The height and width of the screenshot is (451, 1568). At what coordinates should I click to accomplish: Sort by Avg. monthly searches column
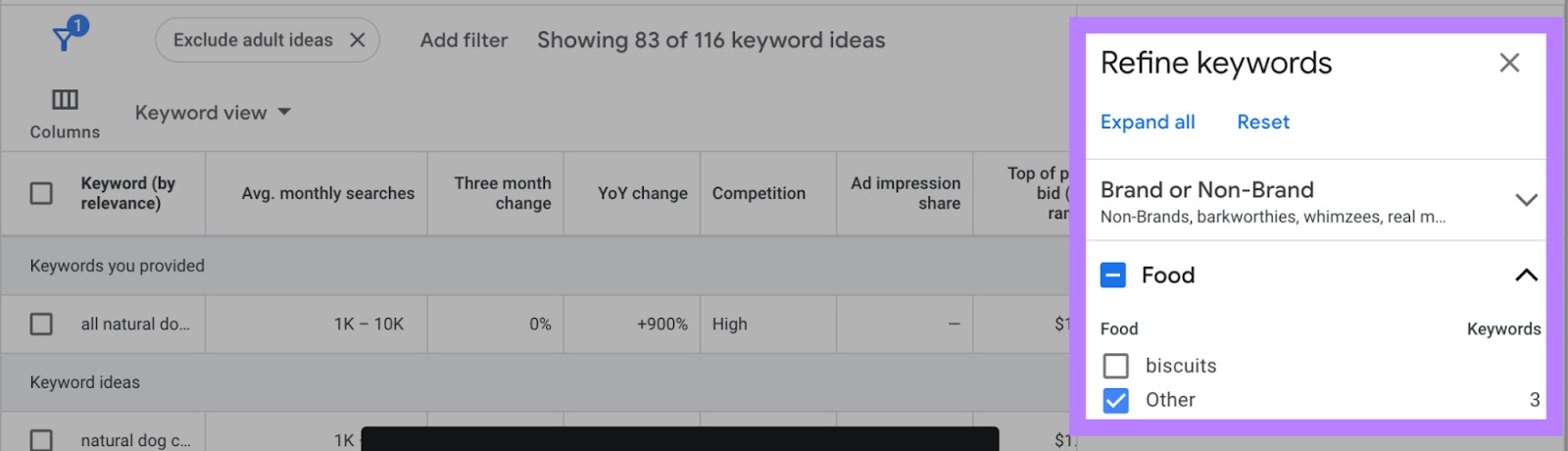tap(327, 193)
